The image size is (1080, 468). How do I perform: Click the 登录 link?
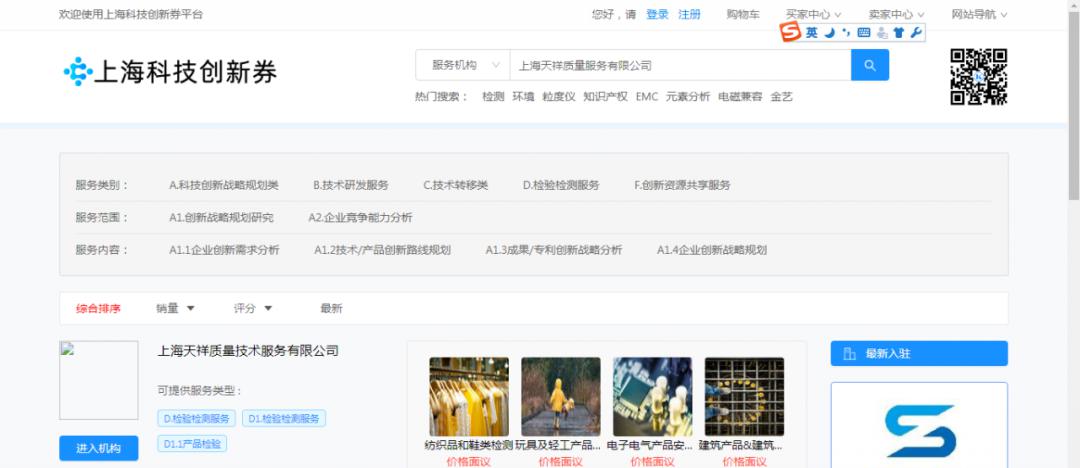(x=657, y=14)
